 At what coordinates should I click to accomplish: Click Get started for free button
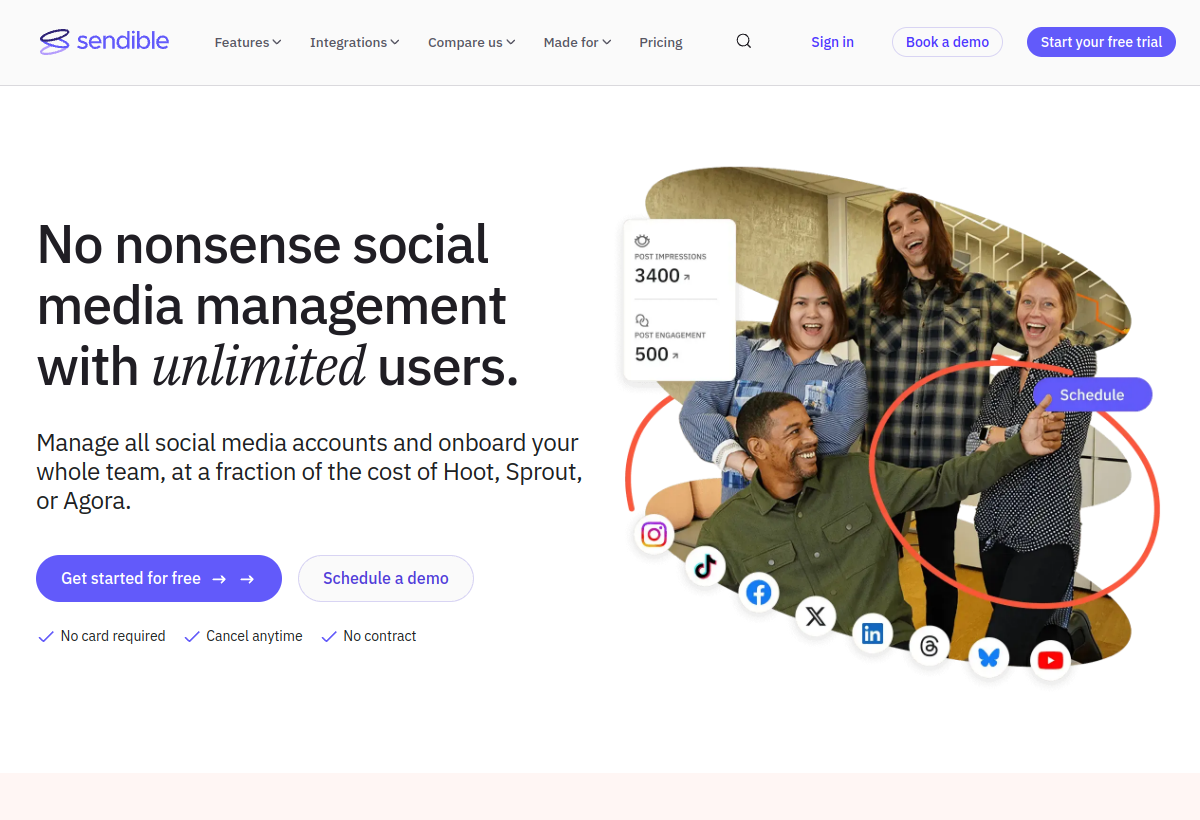pos(159,578)
